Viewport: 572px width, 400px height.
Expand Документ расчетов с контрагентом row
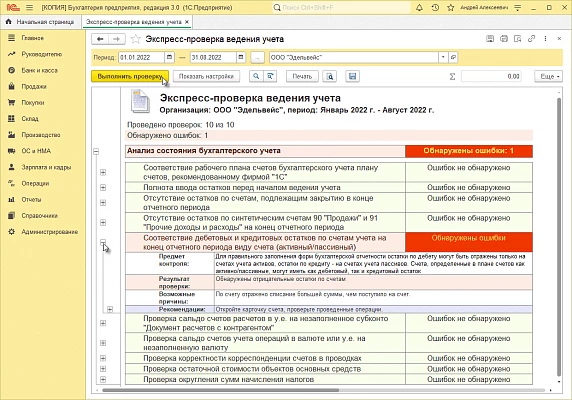point(103,323)
